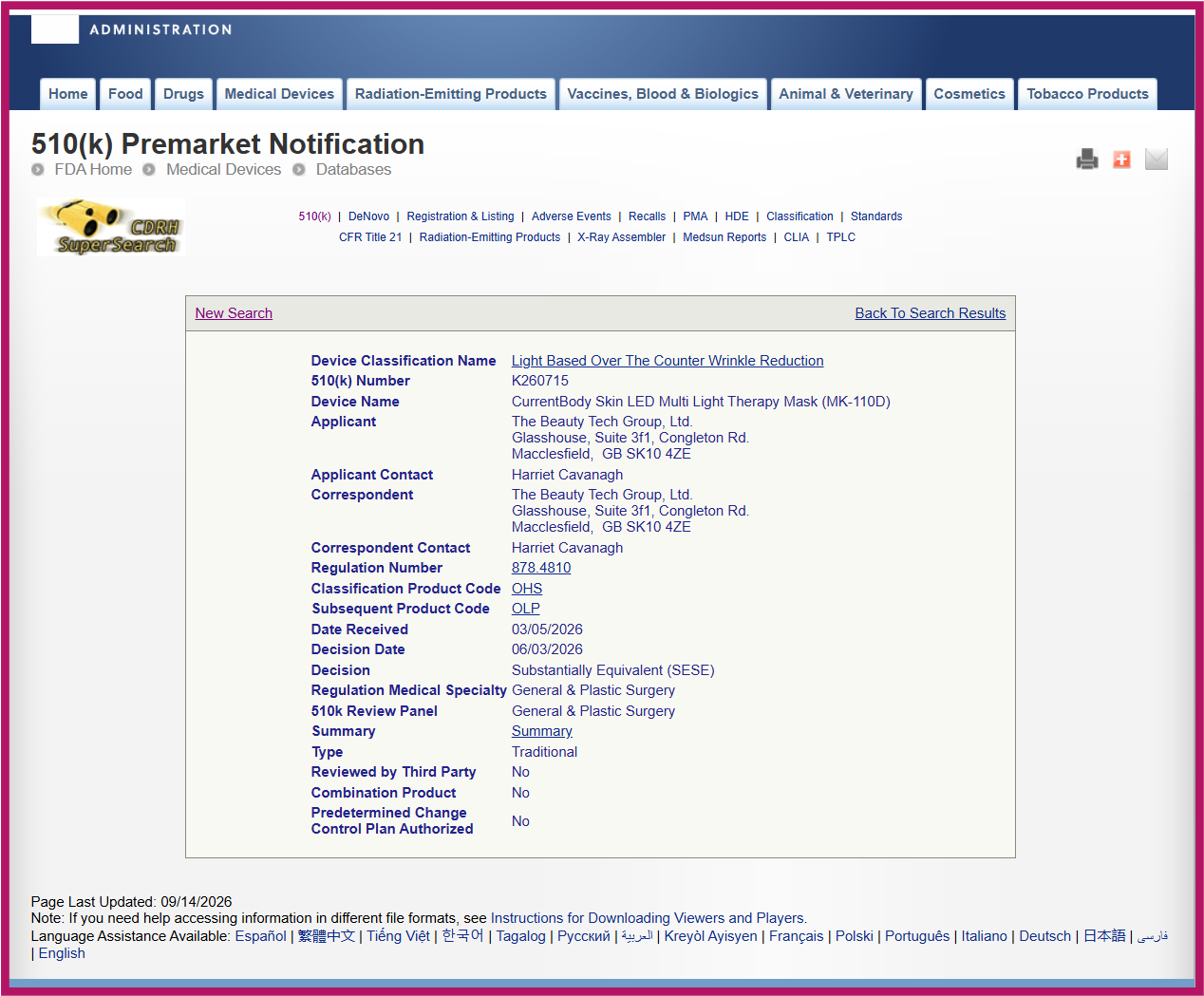The image size is (1204, 996).
Task: Open Registration & Listing link
Action: coord(461,216)
